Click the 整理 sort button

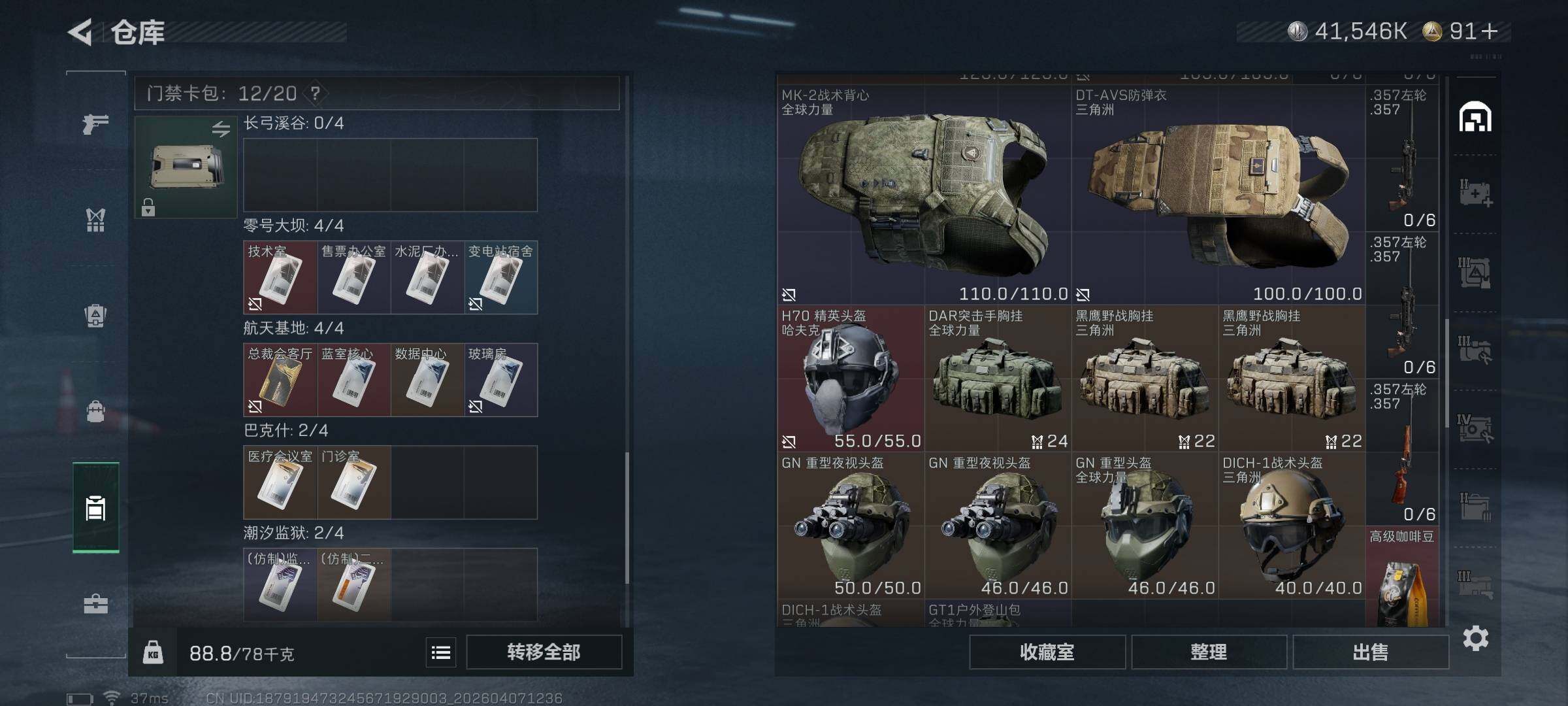point(1209,652)
